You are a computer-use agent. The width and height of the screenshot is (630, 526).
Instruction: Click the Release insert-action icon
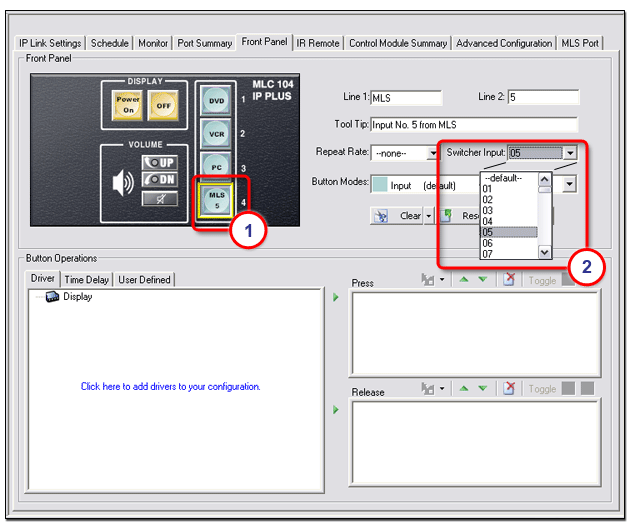[x=428, y=388]
